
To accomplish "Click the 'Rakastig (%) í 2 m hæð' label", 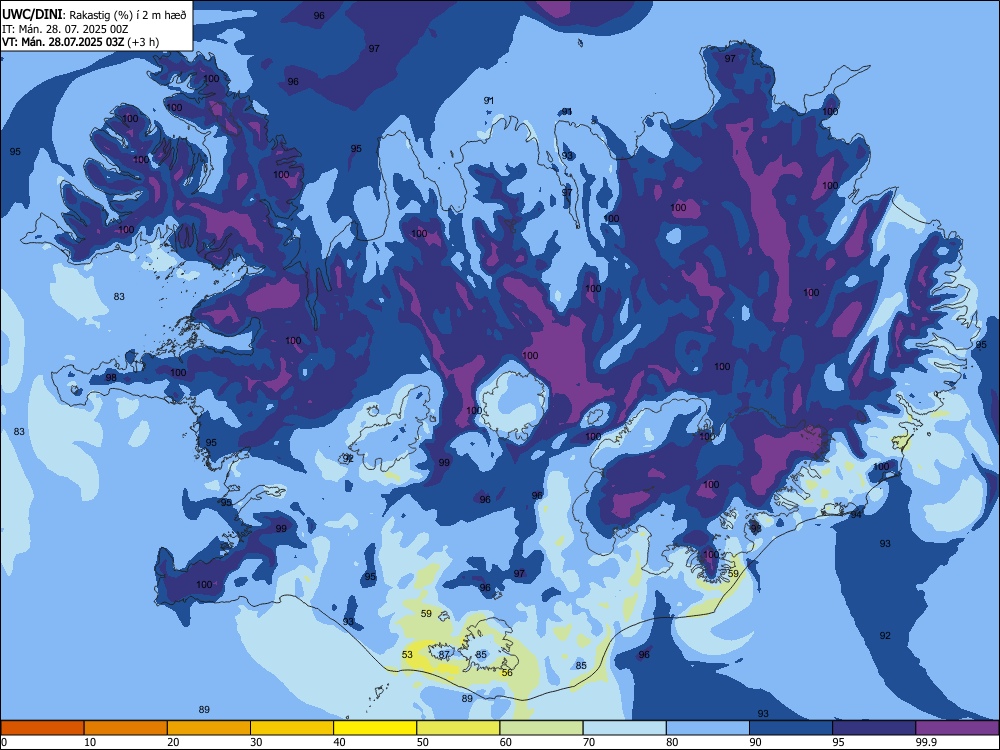I will tap(128, 15).
